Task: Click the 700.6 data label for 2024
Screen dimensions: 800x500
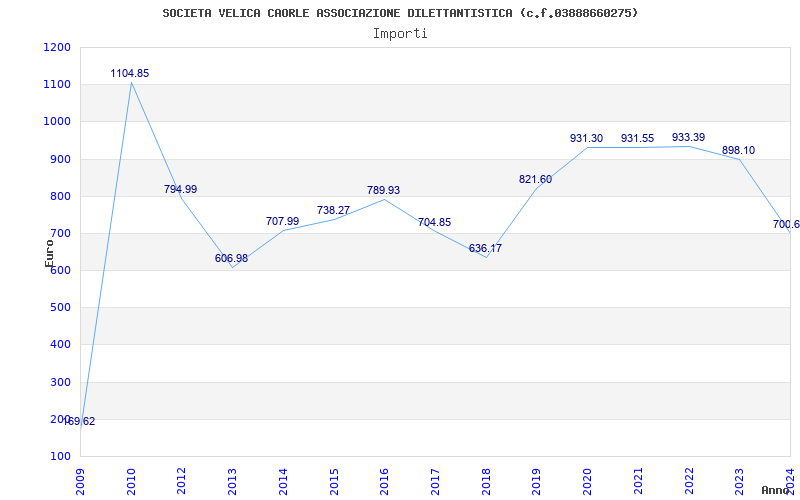Action: point(786,224)
